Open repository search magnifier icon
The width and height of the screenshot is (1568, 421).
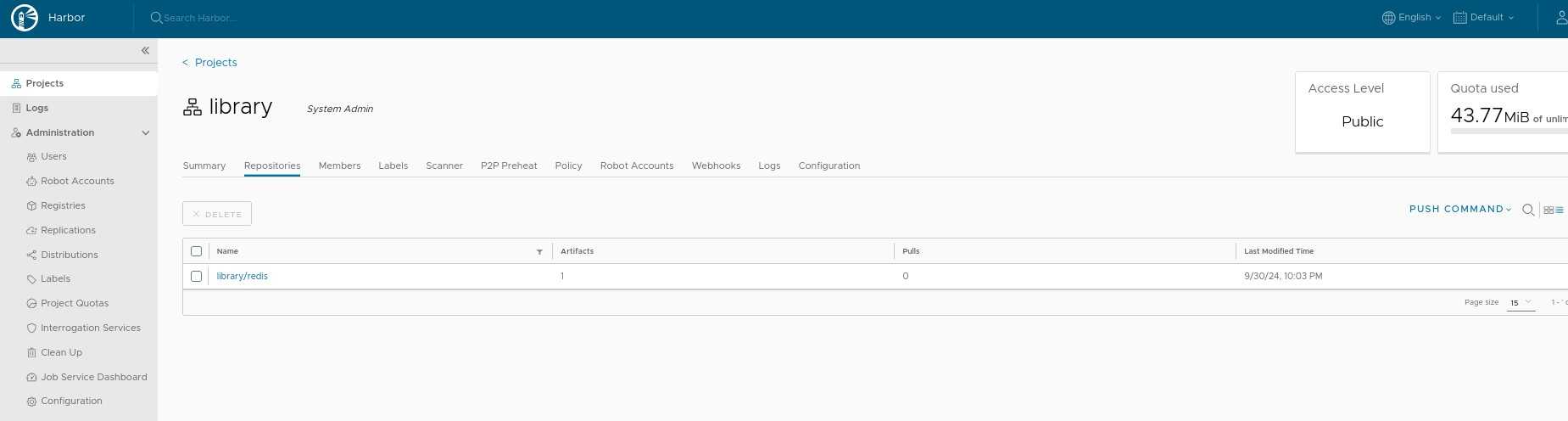click(1528, 210)
